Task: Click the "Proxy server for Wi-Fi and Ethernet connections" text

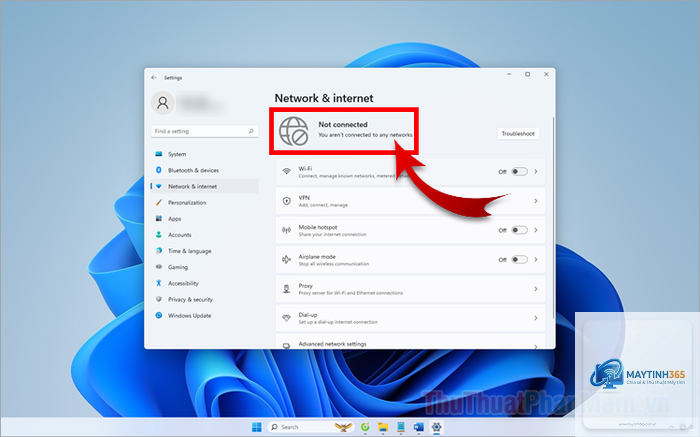Action: pyautogui.click(x=350, y=293)
